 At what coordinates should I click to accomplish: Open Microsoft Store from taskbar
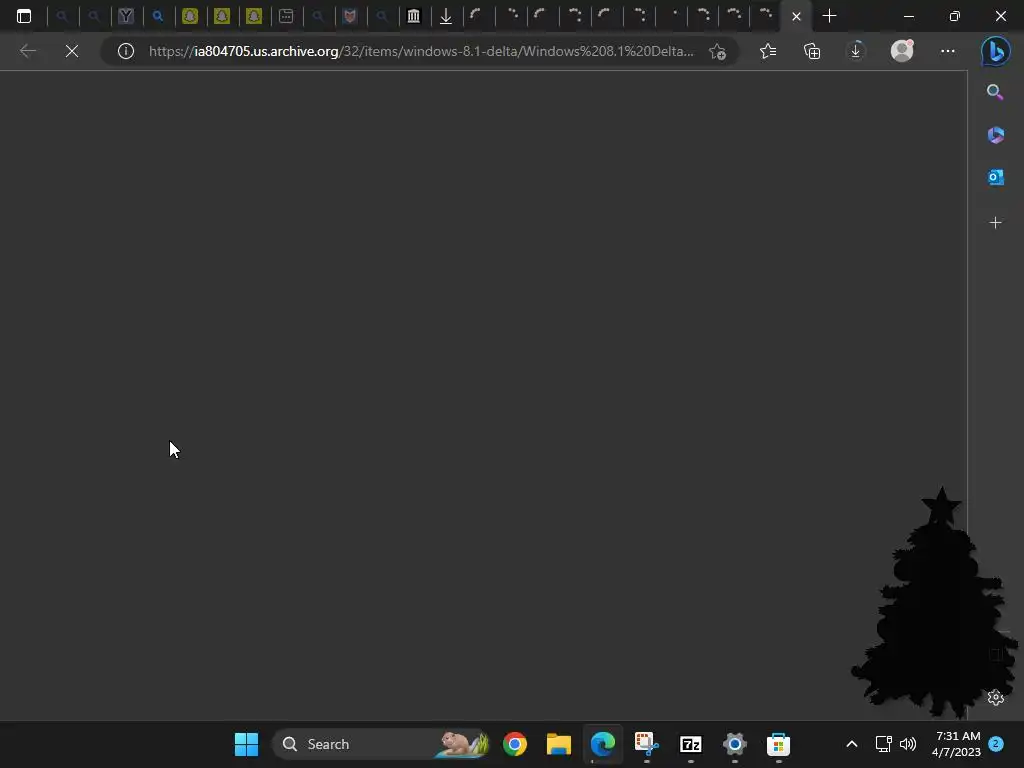click(x=778, y=744)
